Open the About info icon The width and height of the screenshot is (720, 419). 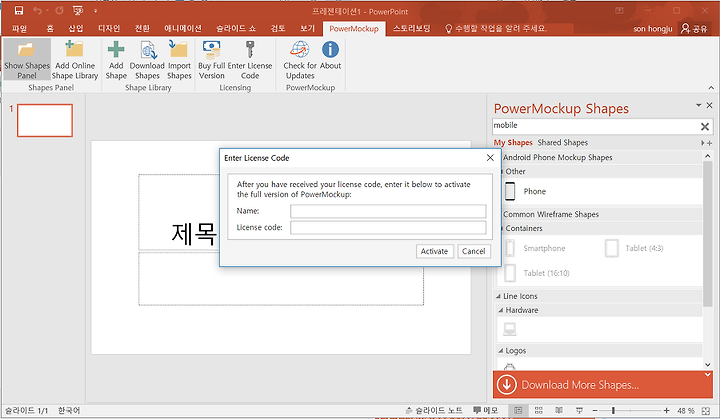tap(330, 50)
